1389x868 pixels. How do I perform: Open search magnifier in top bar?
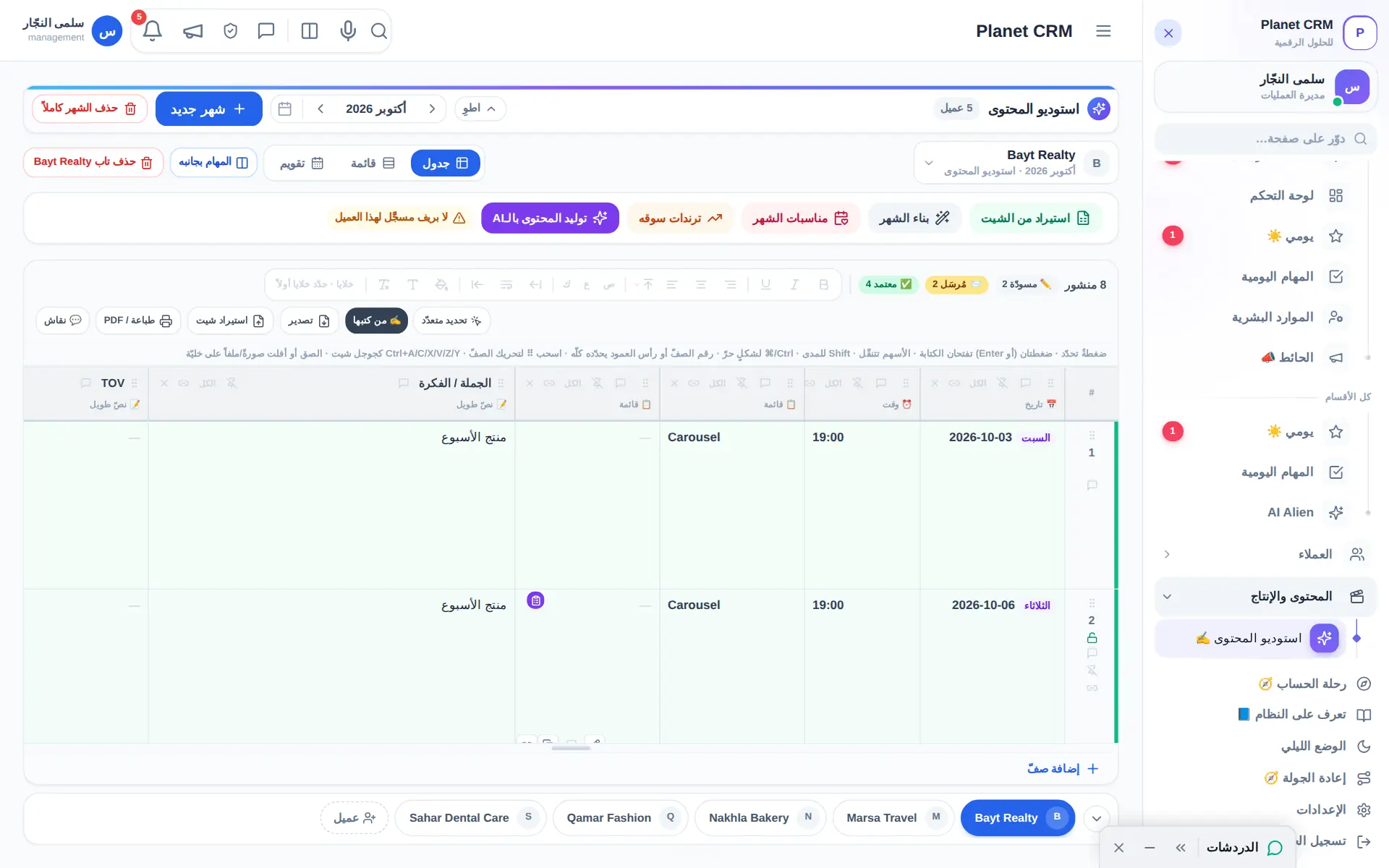[x=379, y=31]
